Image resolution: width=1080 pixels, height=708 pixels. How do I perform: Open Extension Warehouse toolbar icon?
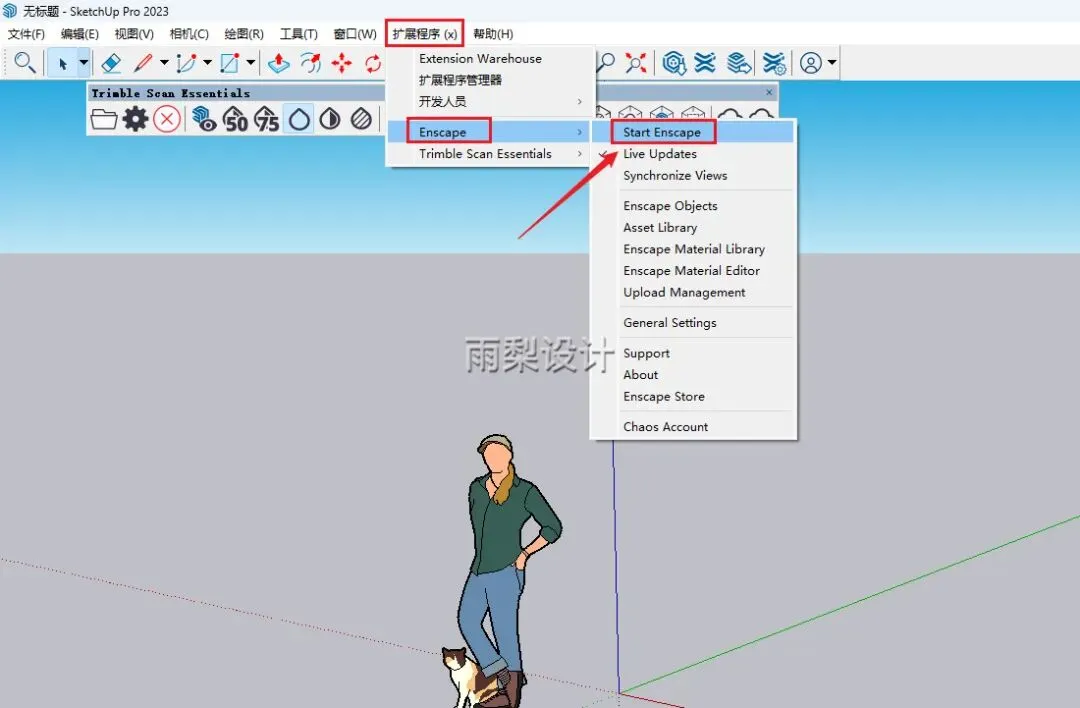click(x=705, y=63)
